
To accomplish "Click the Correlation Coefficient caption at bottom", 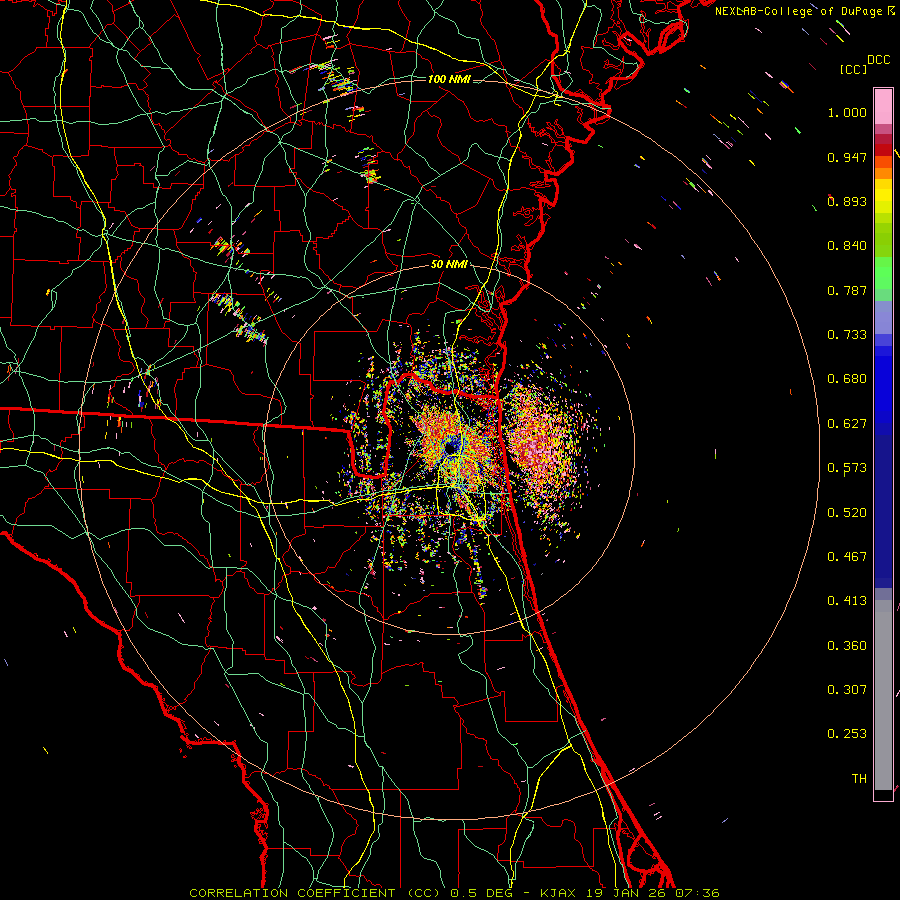I will (454, 893).
